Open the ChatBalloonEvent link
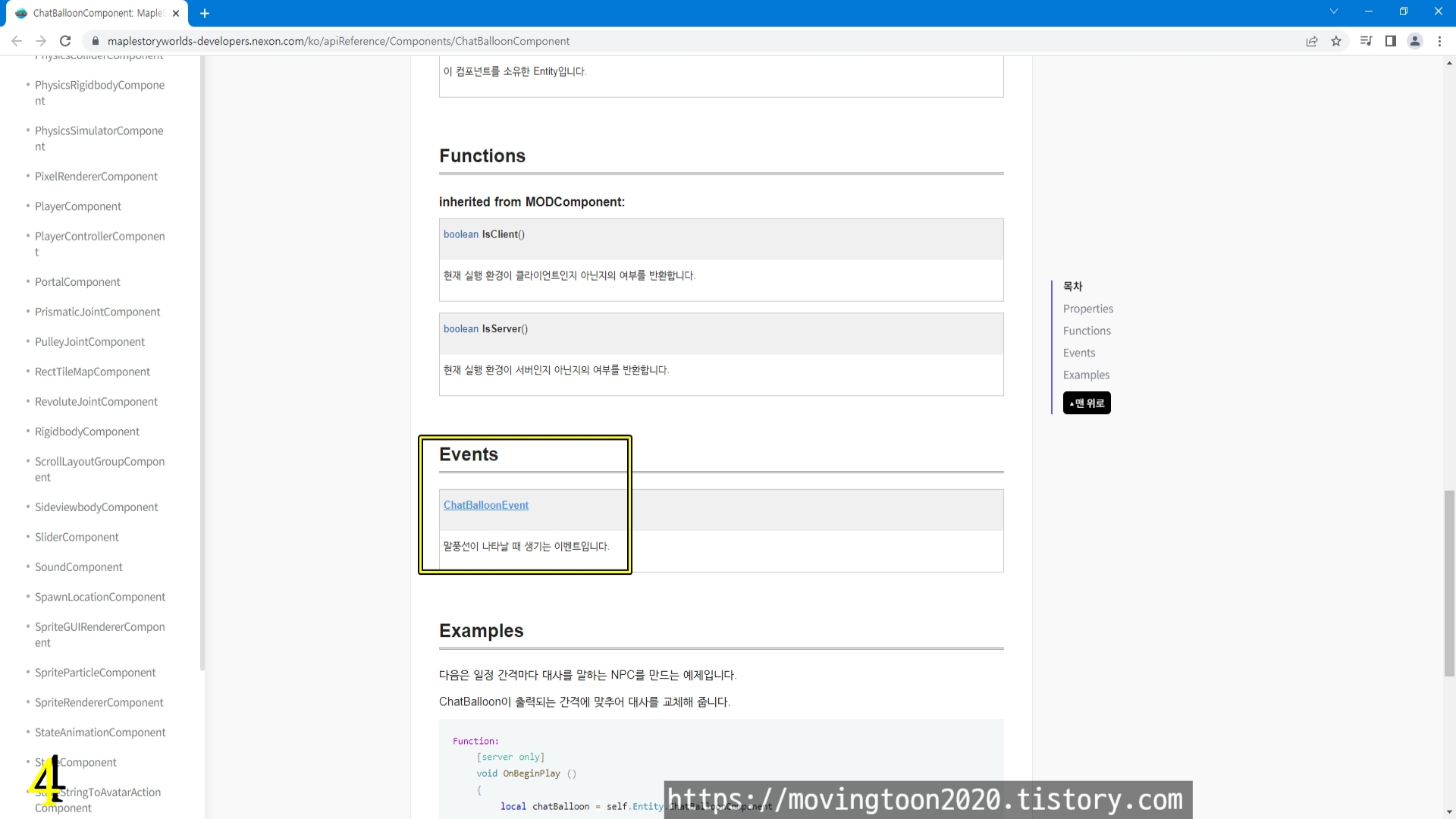The width and height of the screenshot is (1456, 819). [x=485, y=505]
